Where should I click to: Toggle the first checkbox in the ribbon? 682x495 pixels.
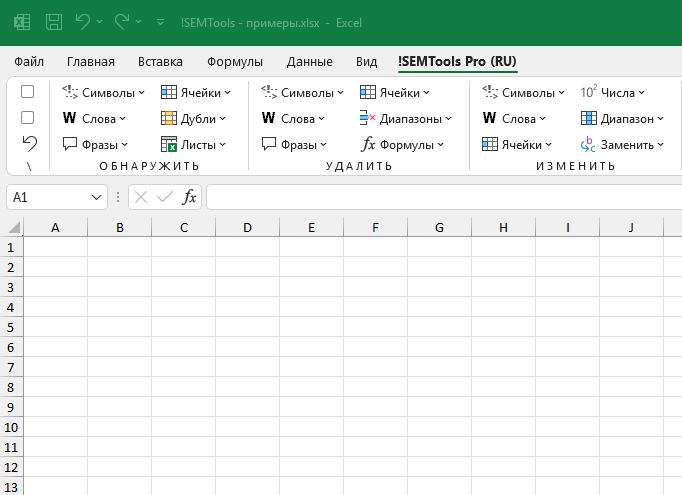coord(28,91)
